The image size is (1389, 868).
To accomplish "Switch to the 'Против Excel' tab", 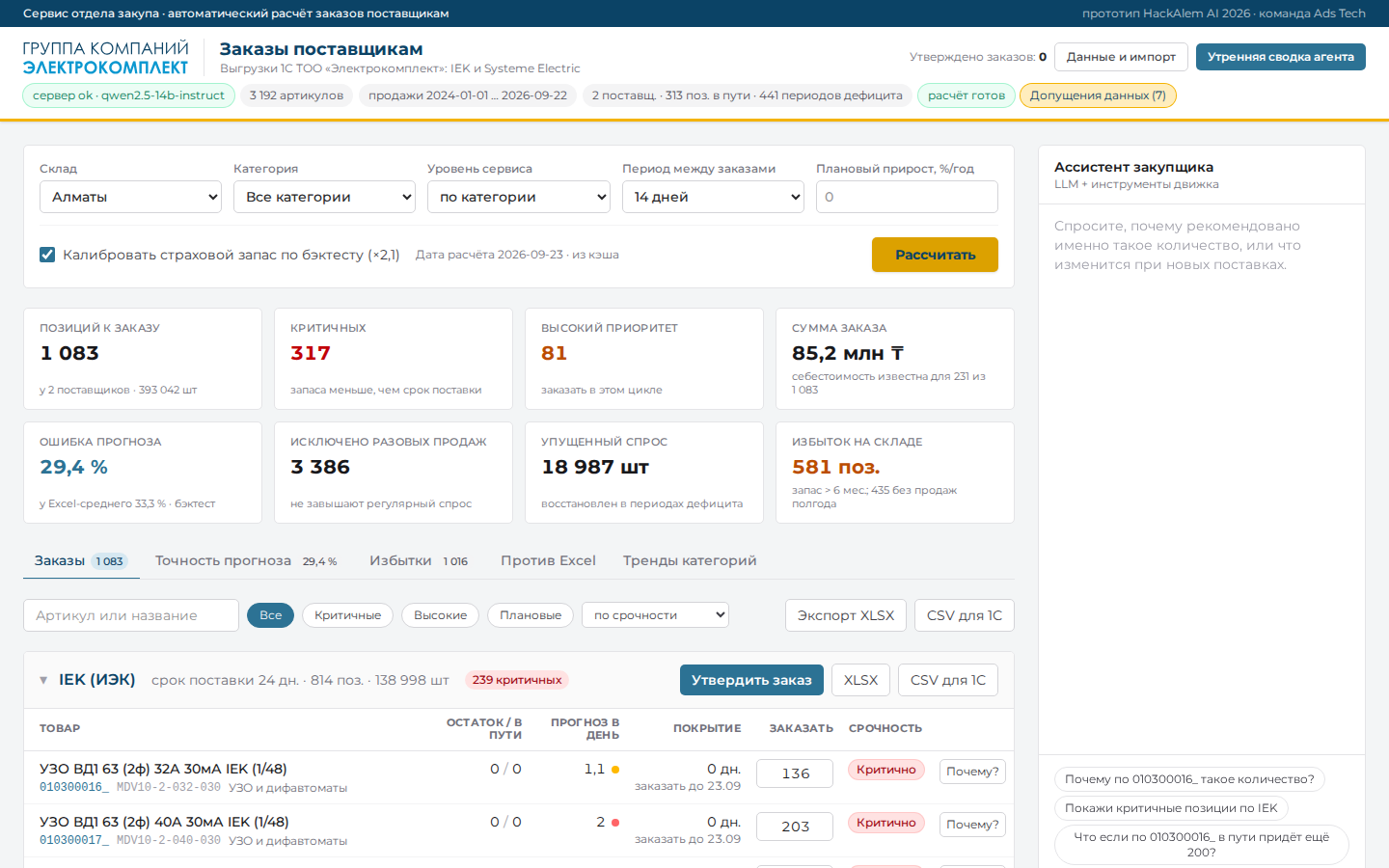I will tap(548, 560).
